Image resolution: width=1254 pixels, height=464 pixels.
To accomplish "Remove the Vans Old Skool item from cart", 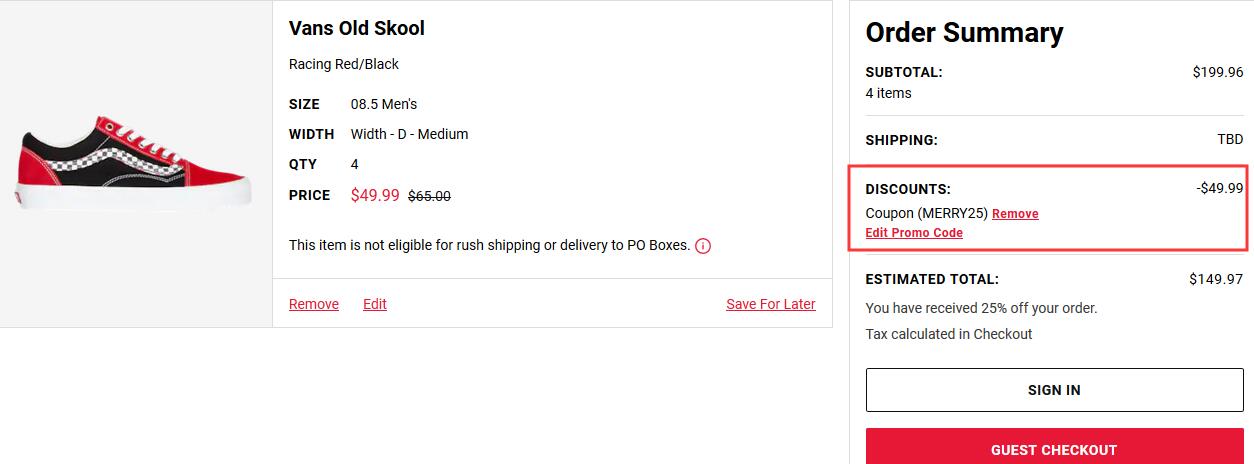I will pos(314,304).
